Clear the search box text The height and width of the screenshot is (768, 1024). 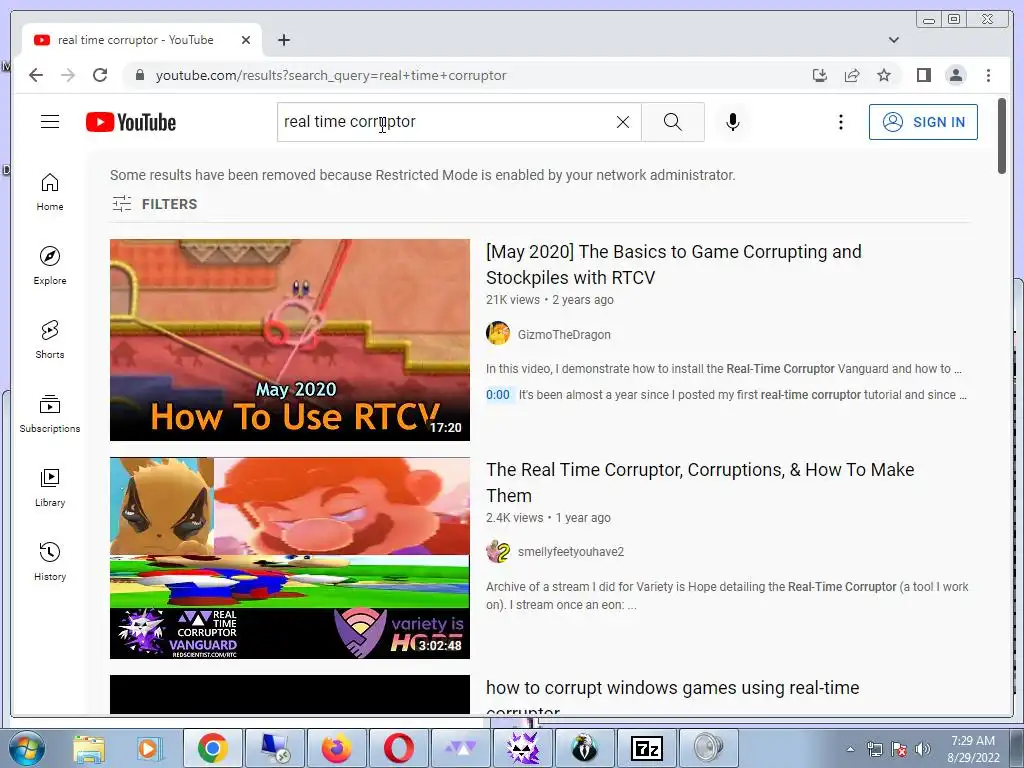(x=623, y=122)
